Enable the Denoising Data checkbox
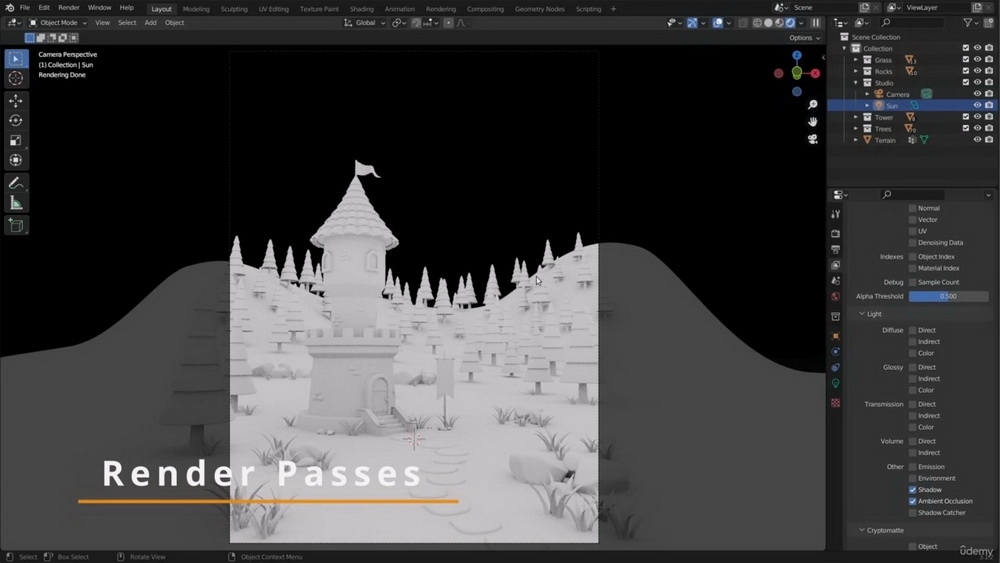The height and width of the screenshot is (563, 1000). (x=913, y=242)
